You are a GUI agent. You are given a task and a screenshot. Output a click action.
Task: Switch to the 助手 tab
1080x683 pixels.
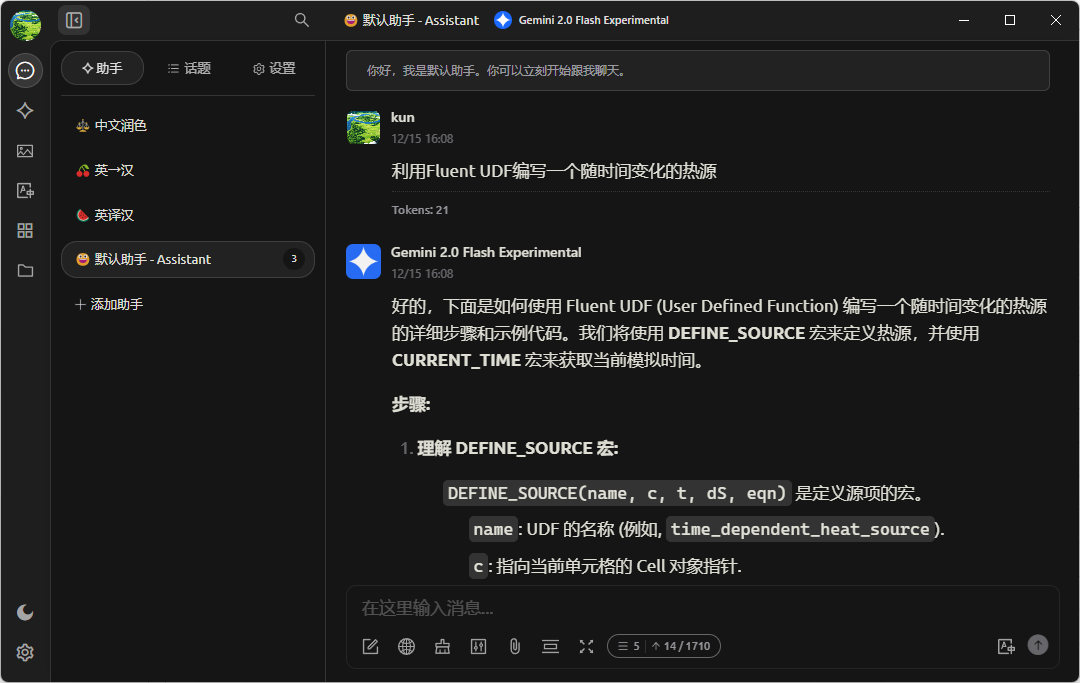[103, 68]
